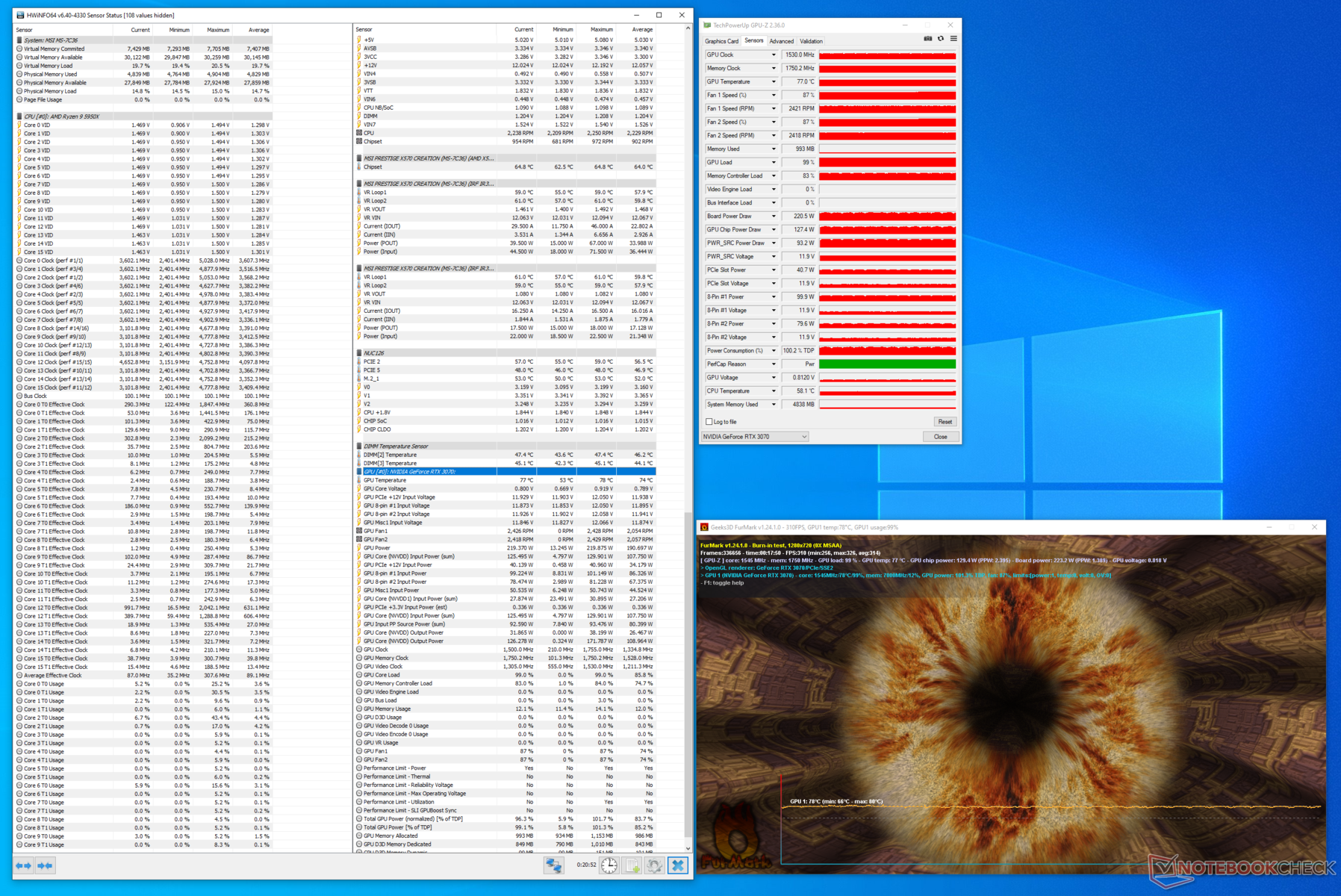
Task: Open the Validation tab in GPU-Z
Action: [812, 41]
